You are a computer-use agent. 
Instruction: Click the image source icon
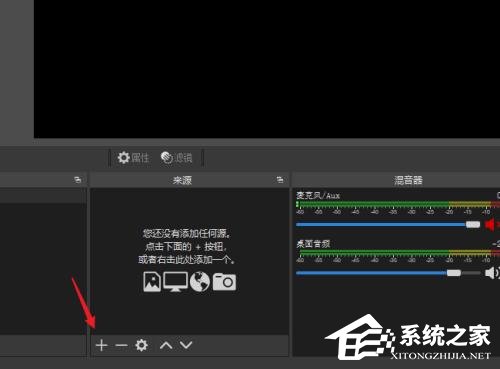point(152,282)
